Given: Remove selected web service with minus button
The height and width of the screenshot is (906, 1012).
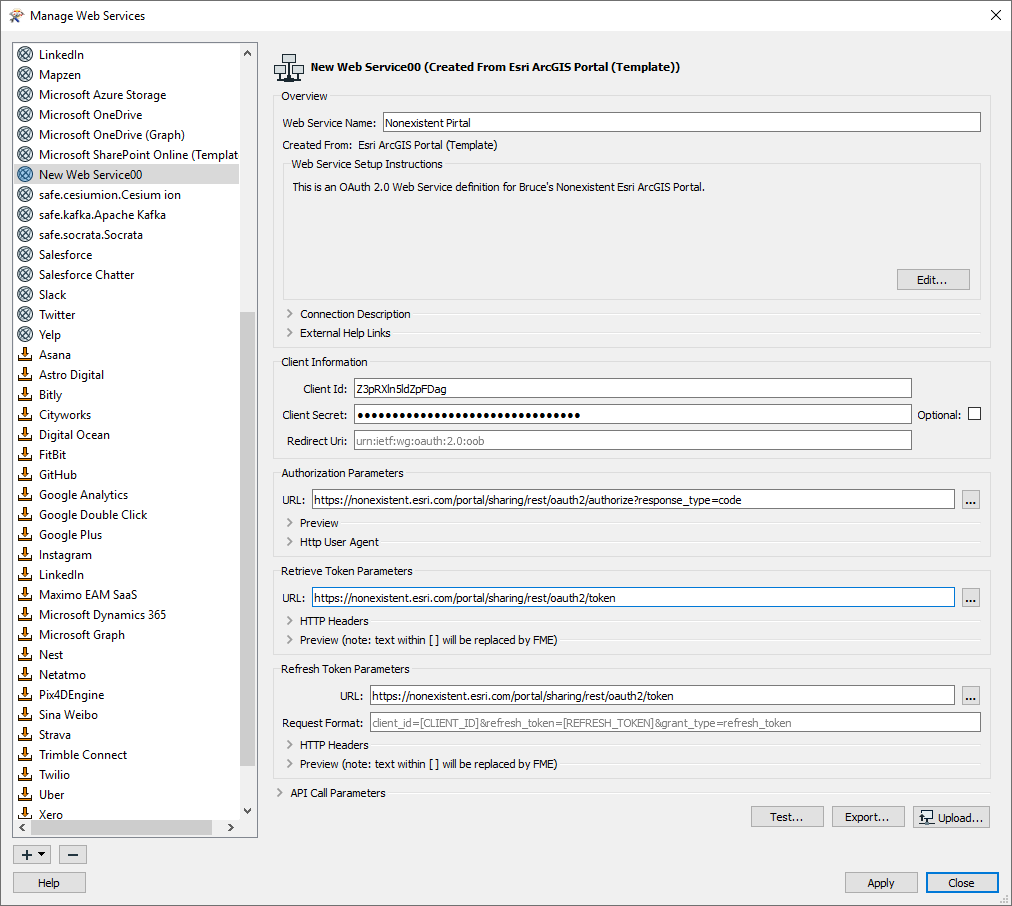Looking at the screenshot, I should 73,854.
